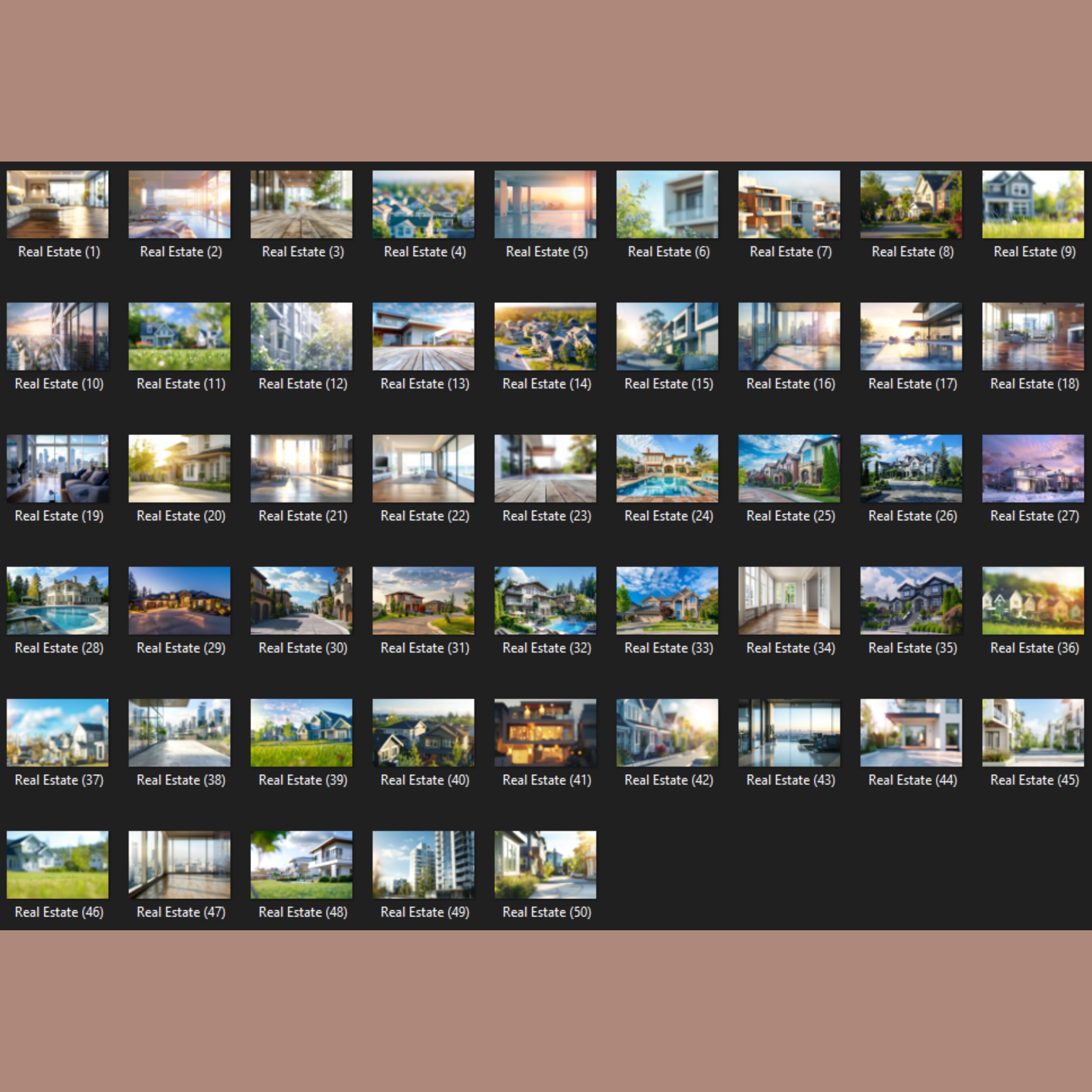
Task: Select the Real Estate (19) thumbnail
Action: [58, 469]
